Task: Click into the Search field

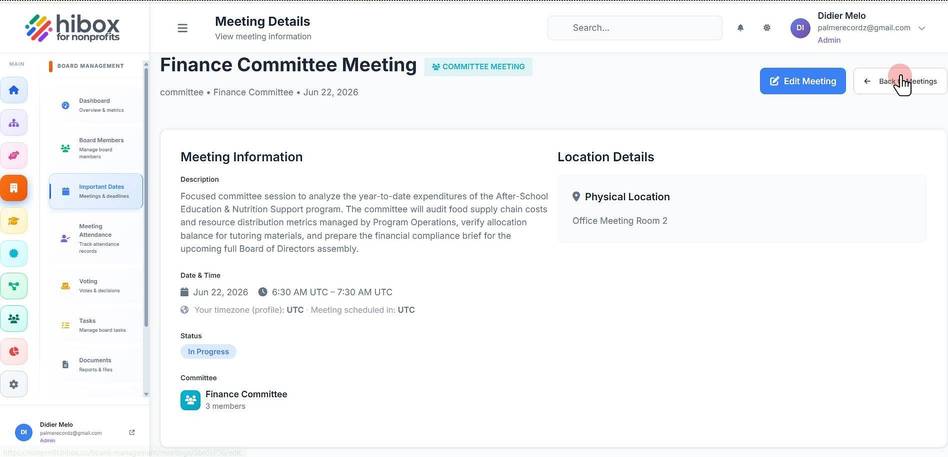Action: click(634, 28)
